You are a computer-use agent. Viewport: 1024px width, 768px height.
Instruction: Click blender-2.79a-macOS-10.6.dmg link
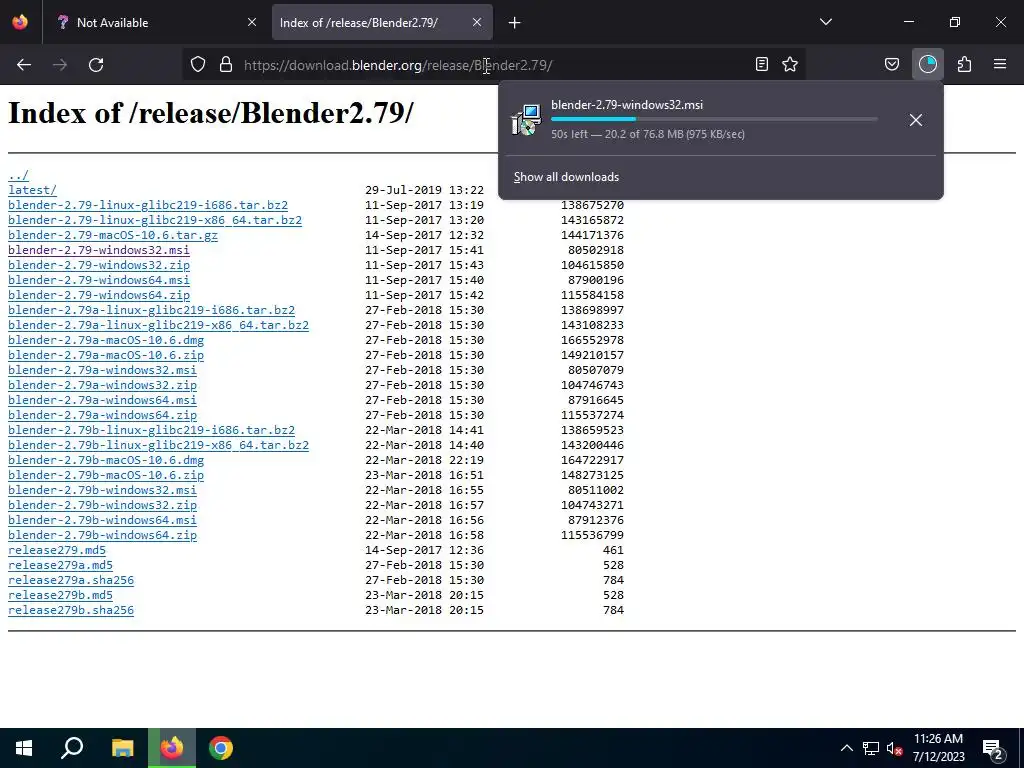click(x=106, y=340)
